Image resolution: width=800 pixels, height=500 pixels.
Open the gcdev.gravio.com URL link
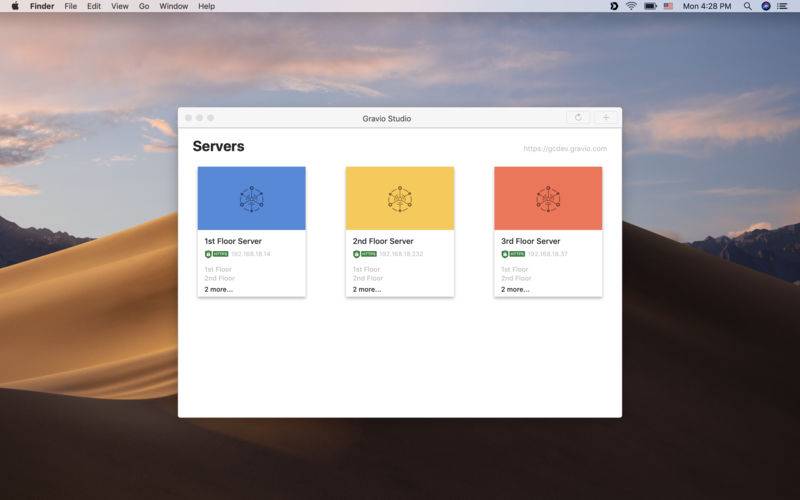click(x=565, y=148)
